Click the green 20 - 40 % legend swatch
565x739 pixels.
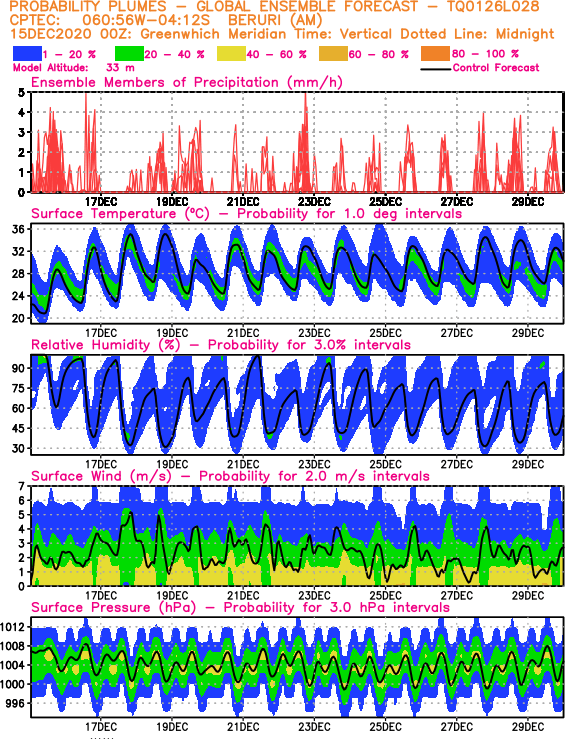click(129, 54)
